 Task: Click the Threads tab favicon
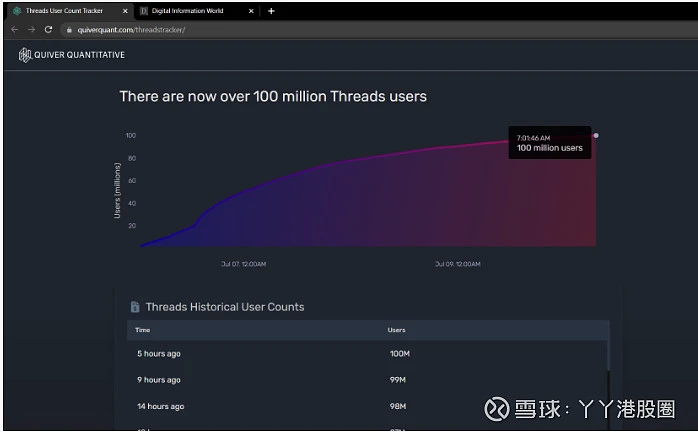17,11
